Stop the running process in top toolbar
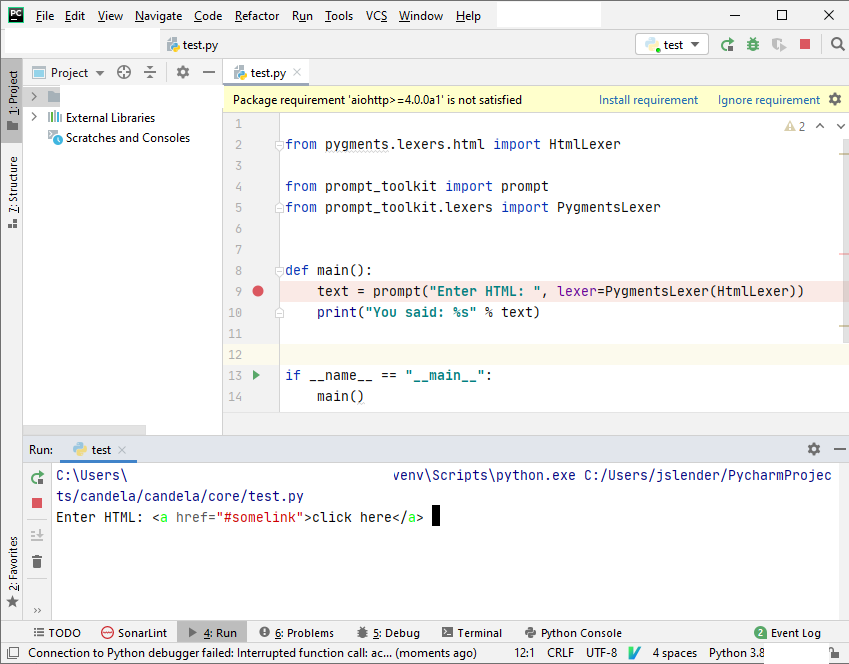 tap(805, 44)
